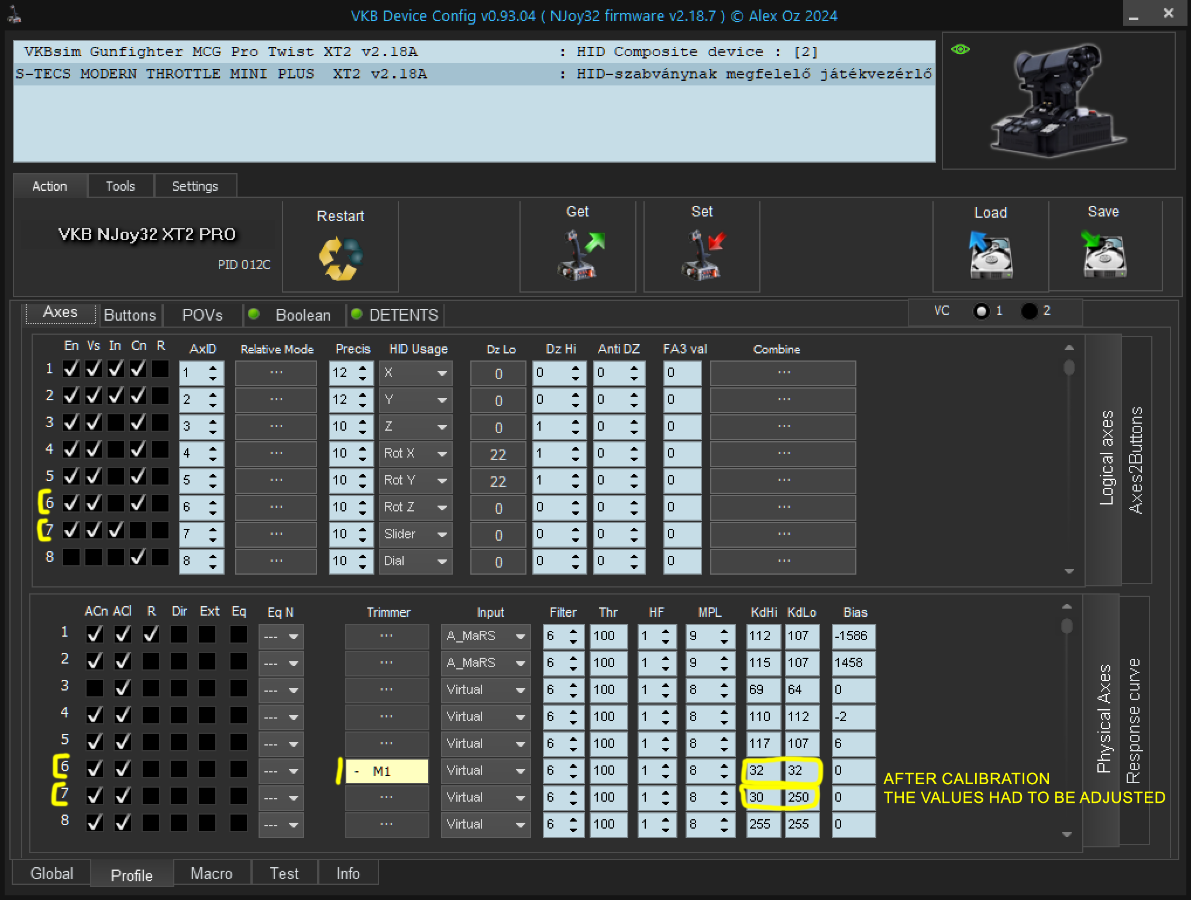
Task: Open HID Usage dropdown showing Dial
Action: coord(415,561)
